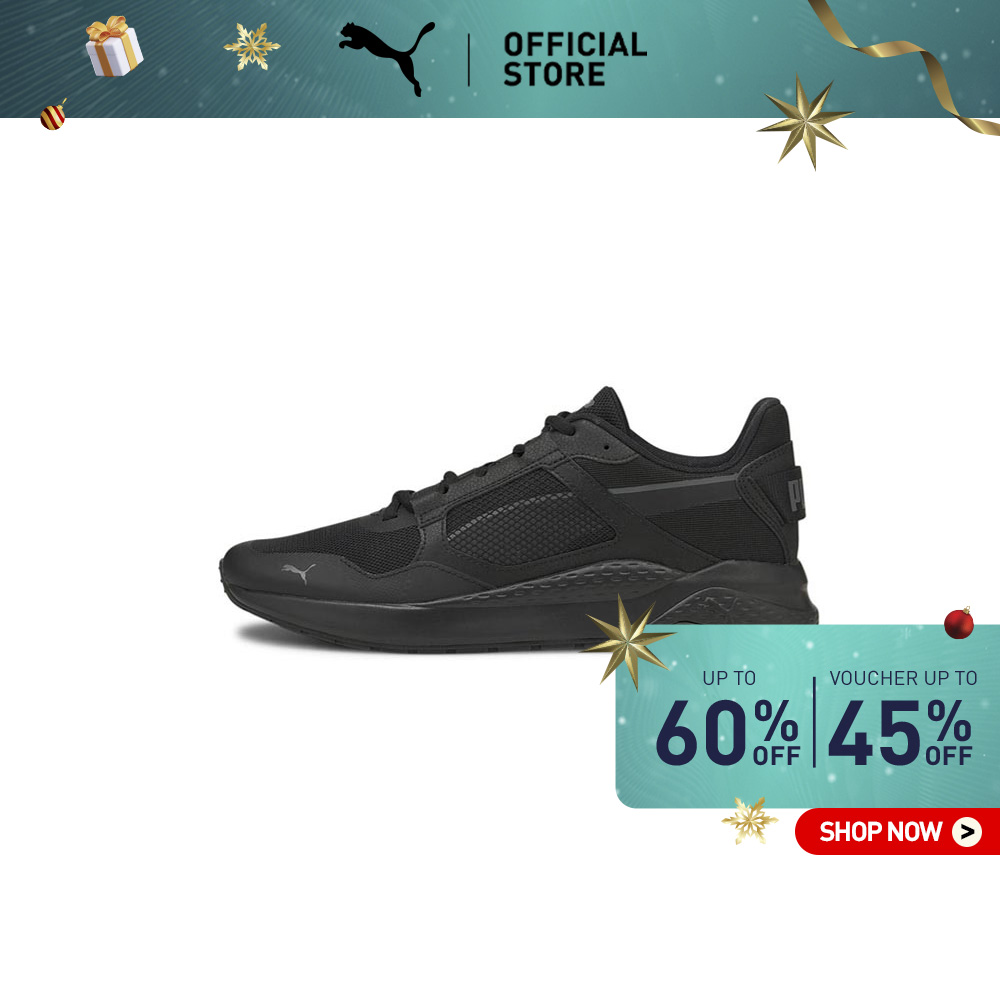Click the red ornament on promo badge
Screen dimensions: 1000x1000
(959, 622)
